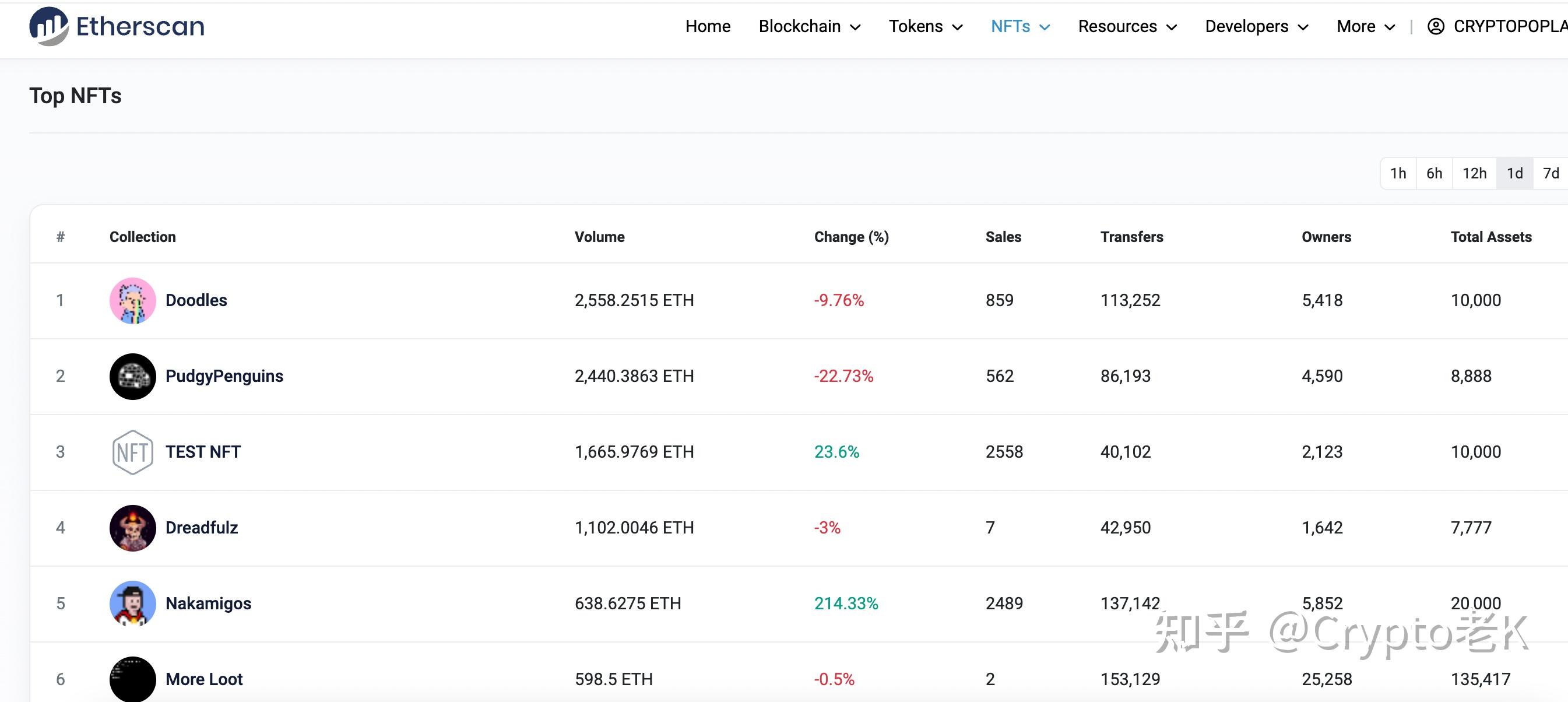1568x702 pixels.
Task: Select the 6h time range
Action: coord(1434,174)
